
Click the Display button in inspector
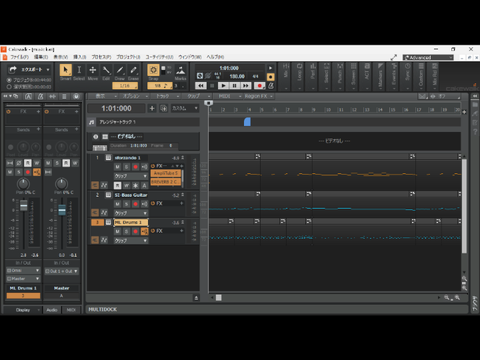[x=23, y=310]
